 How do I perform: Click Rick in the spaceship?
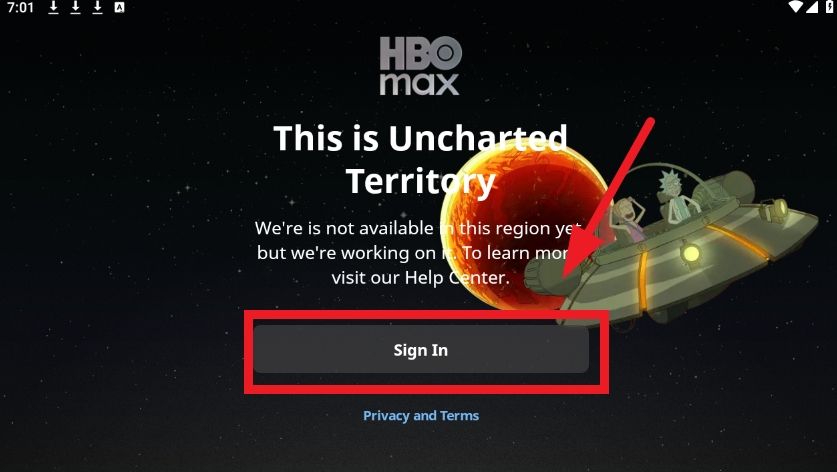pyautogui.click(x=677, y=198)
